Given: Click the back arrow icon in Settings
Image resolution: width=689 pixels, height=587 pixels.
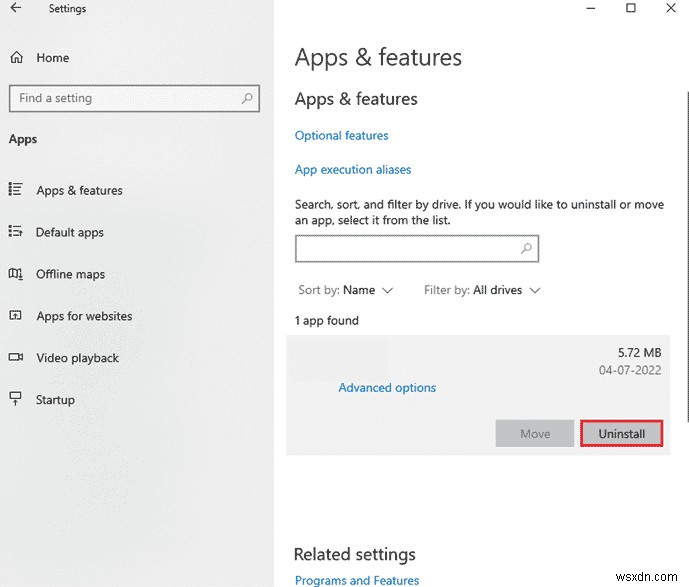Looking at the screenshot, I should click(x=15, y=8).
